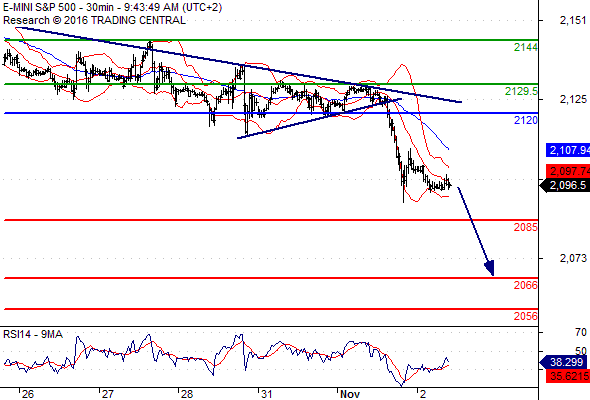Select the red 2066 support label

526,285
